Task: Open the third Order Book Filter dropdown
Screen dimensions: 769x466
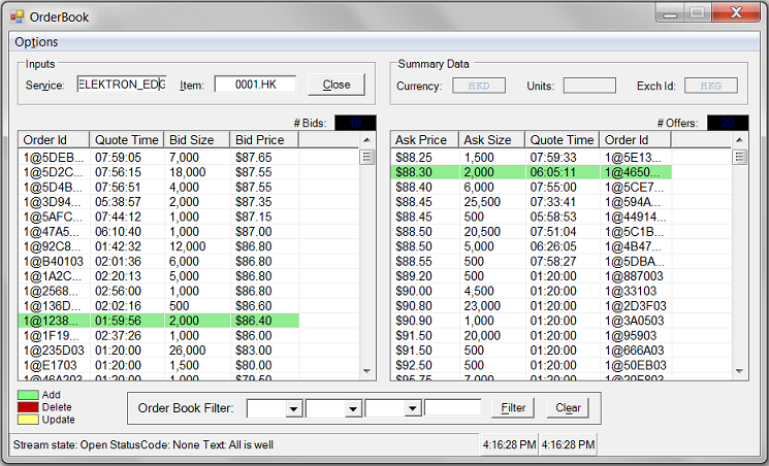Action: (x=412, y=409)
